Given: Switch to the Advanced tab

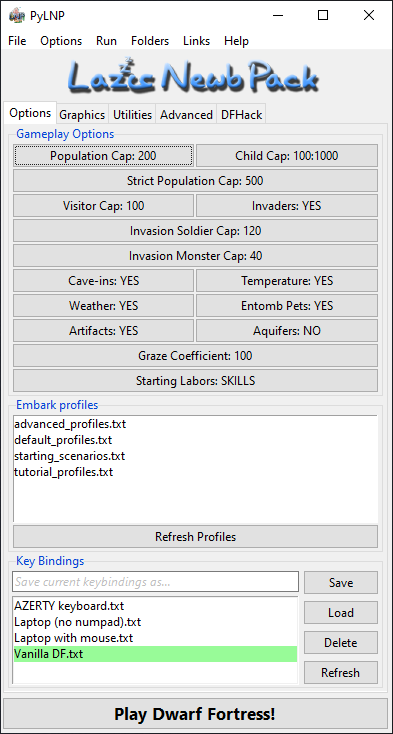Looking at the screenshot, I should pos(186,115).
